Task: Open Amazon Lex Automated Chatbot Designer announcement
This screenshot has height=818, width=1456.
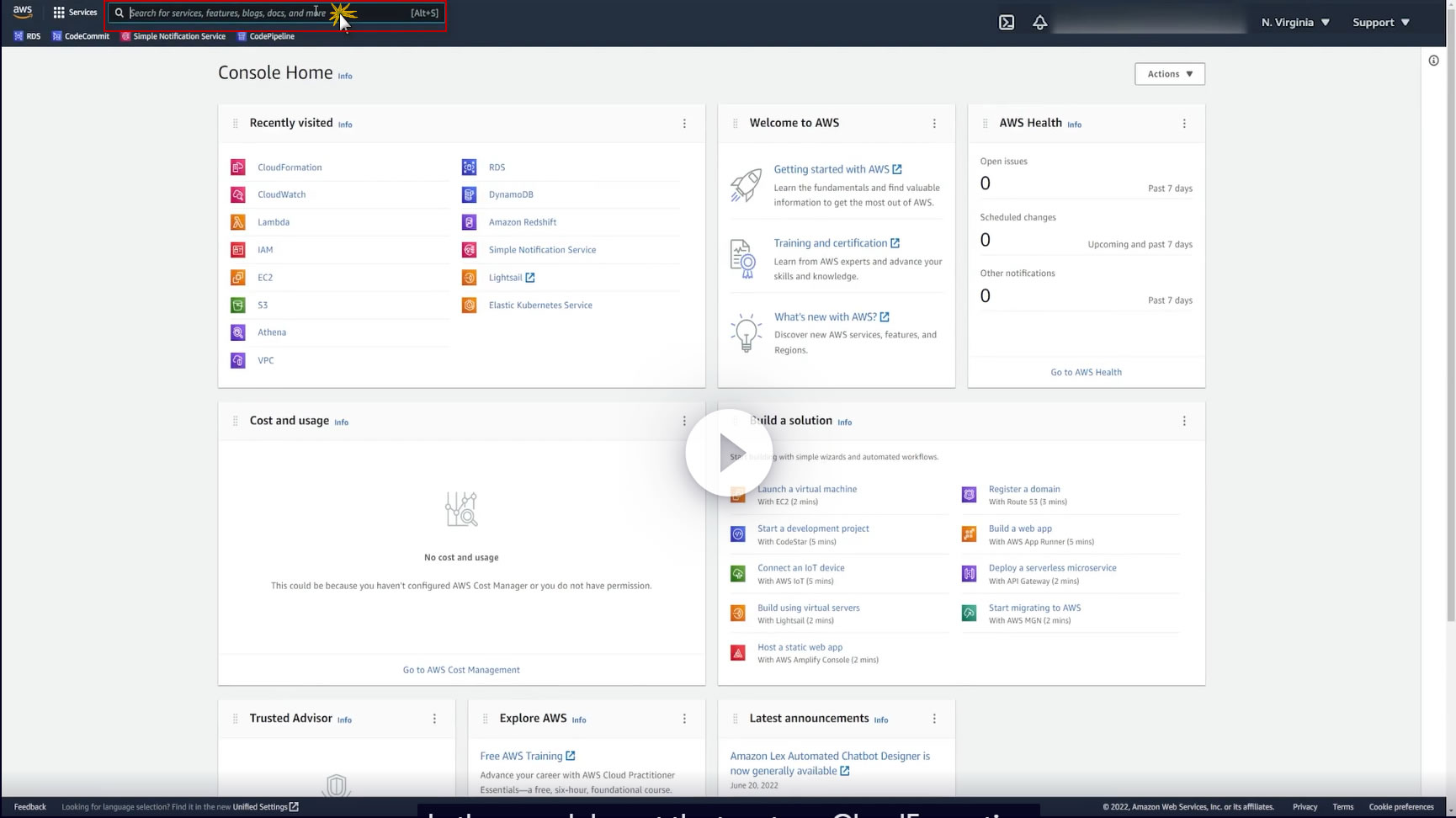Action: (830, 763)
